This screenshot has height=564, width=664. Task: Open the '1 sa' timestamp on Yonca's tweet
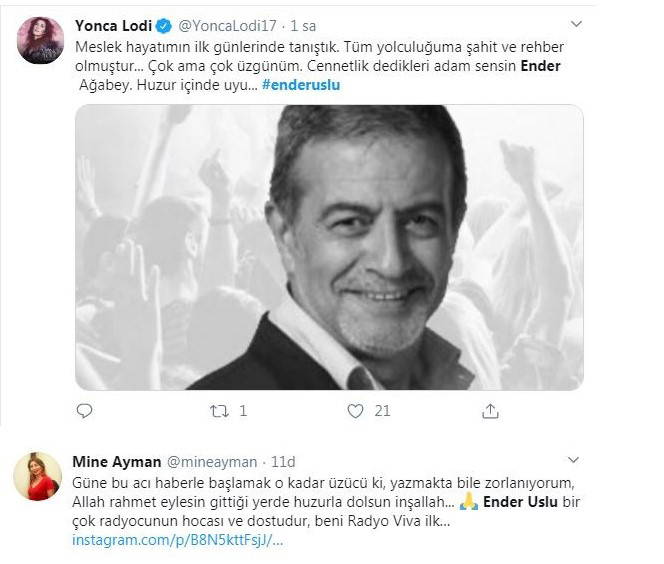coord(303,26)
